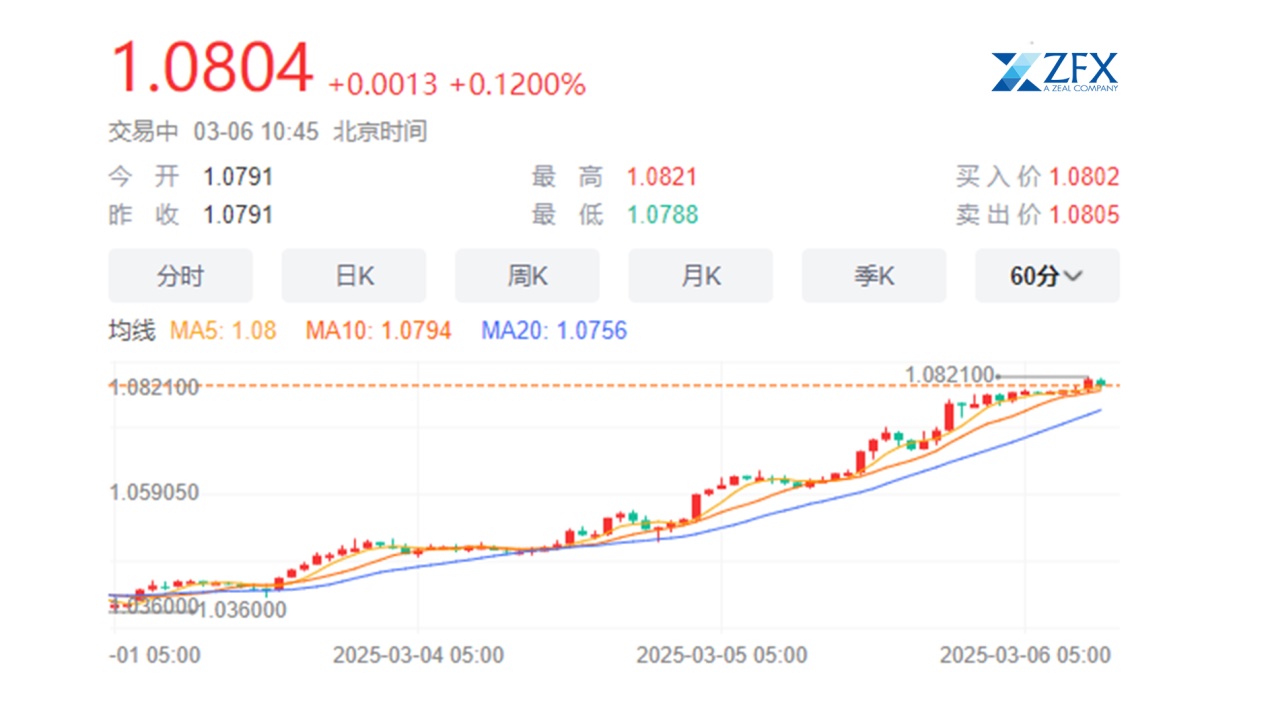Viewport: 1268px width, 714px height.
Task: Switch to the 月K monthly tab
Action: point(700,276)
